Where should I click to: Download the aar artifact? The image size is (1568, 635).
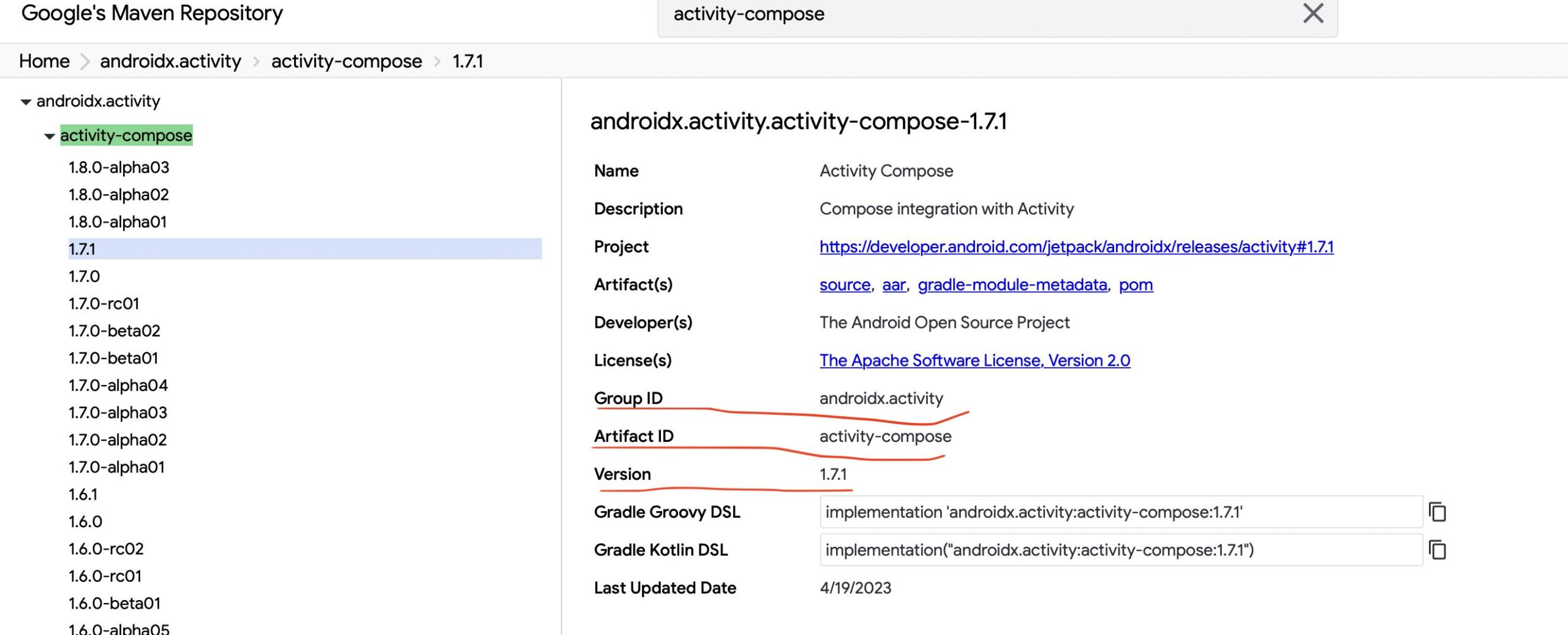pyautogui.click(x=894, y=285)
